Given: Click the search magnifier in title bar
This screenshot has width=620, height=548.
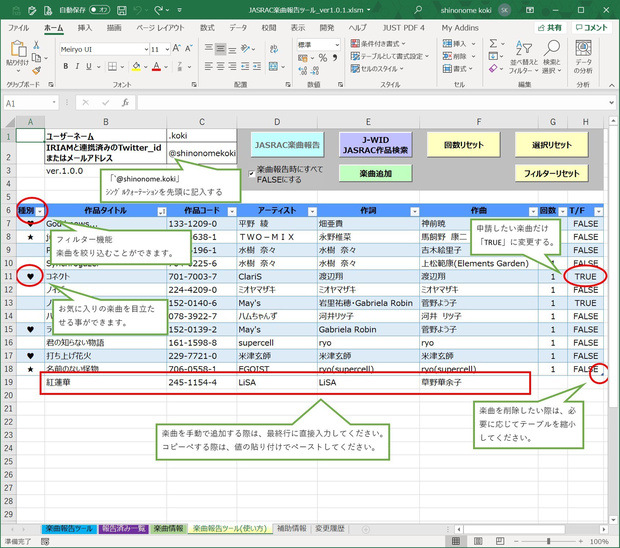Looking at the screenshot, I should pyautogui.click(x=418, y=10).
